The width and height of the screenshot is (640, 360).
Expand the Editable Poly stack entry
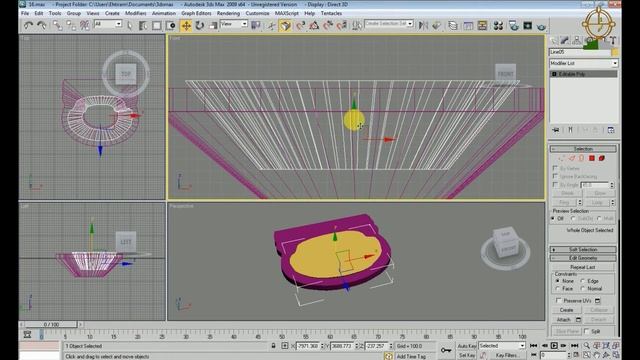click(554, 74)
